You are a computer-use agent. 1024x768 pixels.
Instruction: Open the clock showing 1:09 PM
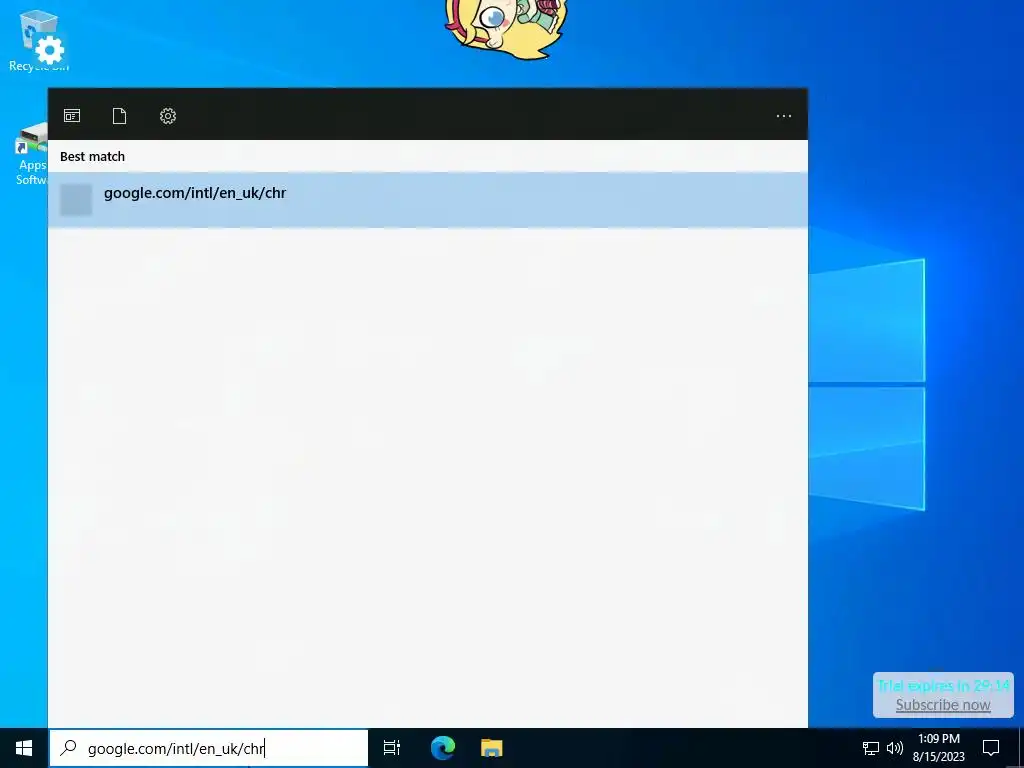[938, 748]
